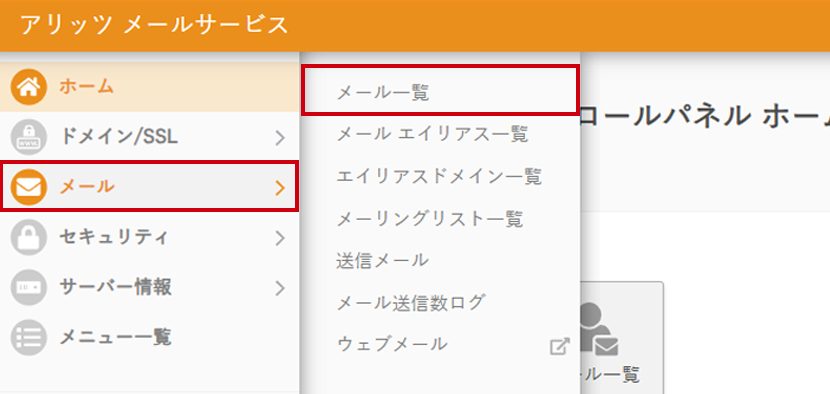Select 送信メール menu entry
This screenshot has height=394, width=830.
pos(382,260)
